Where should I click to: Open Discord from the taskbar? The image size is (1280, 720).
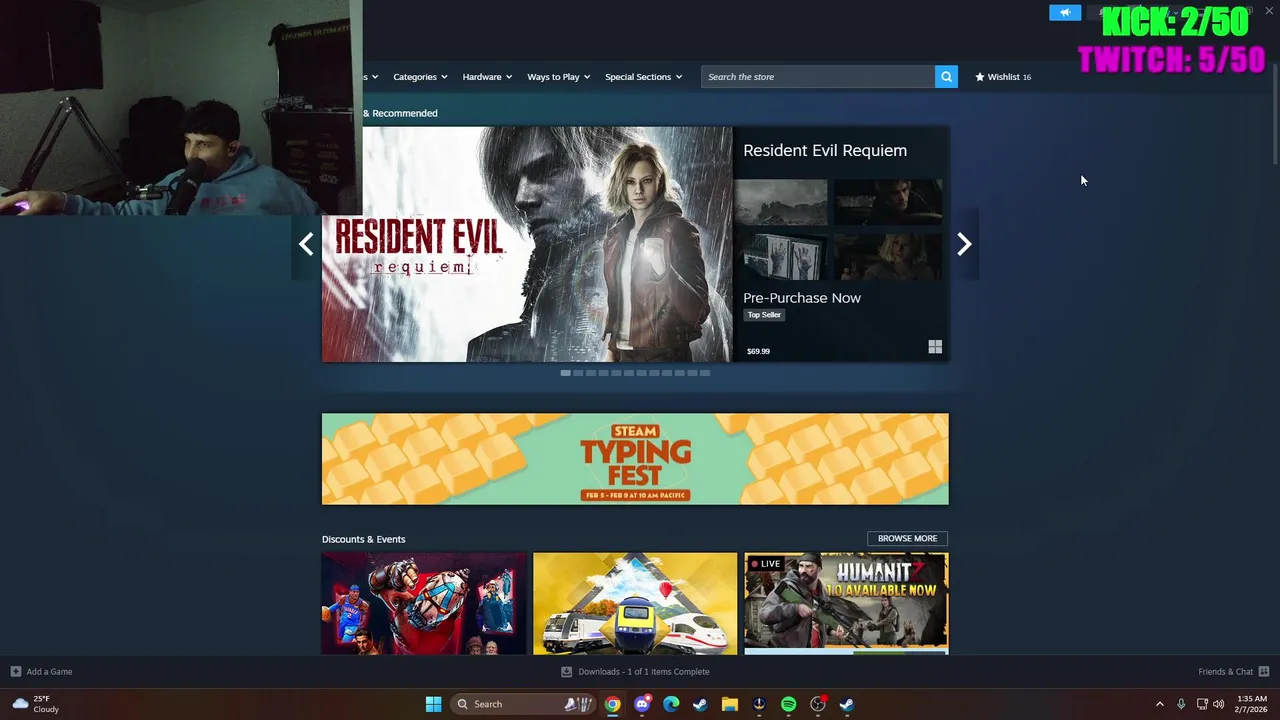point(642,704)
